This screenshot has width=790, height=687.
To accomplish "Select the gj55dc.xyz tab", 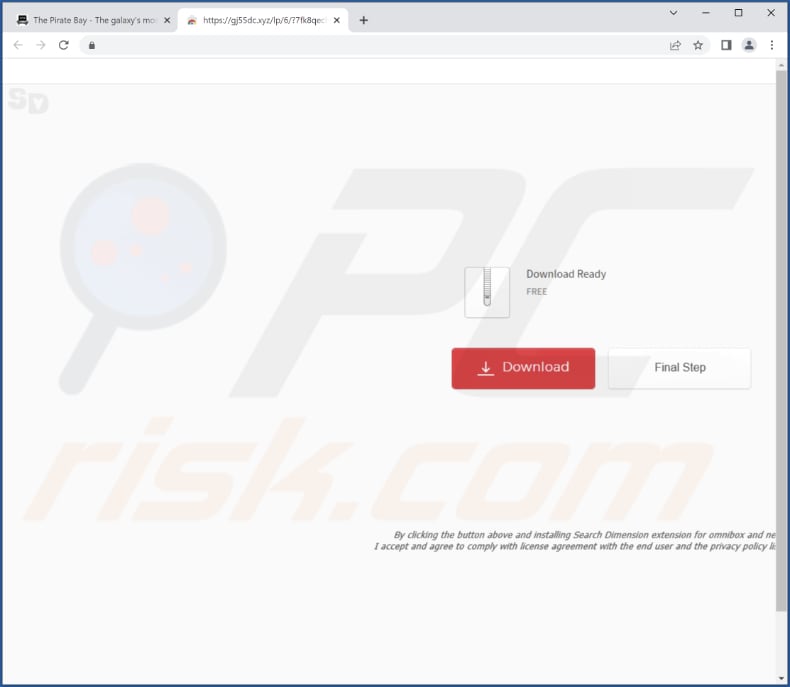I will (262, 20).
